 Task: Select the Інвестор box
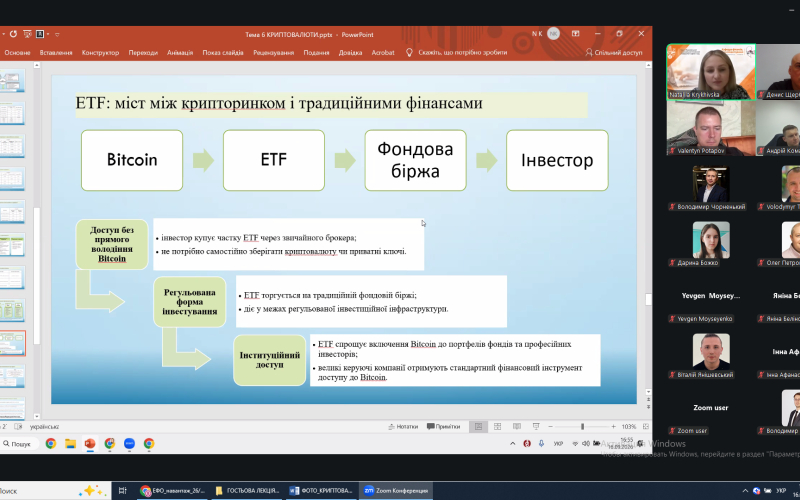point(557,160)
